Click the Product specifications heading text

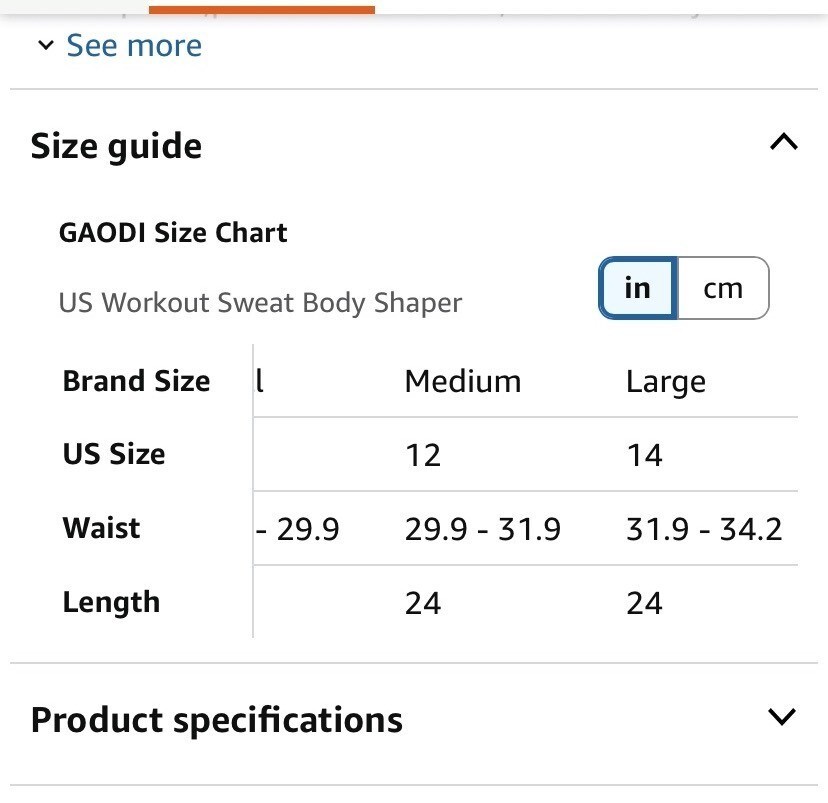tap(217, 720)
